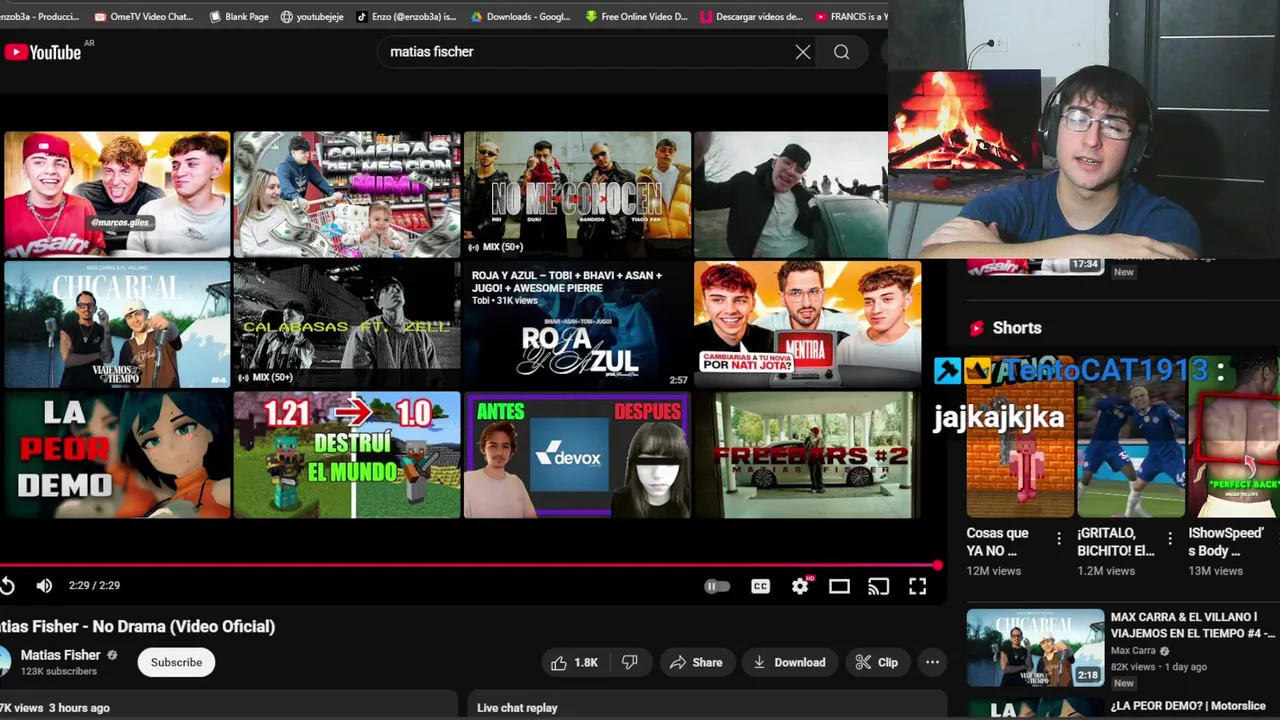Switch to the Enzo (@enzob3a) TikTok tab
Image resolution: width=1280 pixels, height=720 pixels.
click(405, 16)
